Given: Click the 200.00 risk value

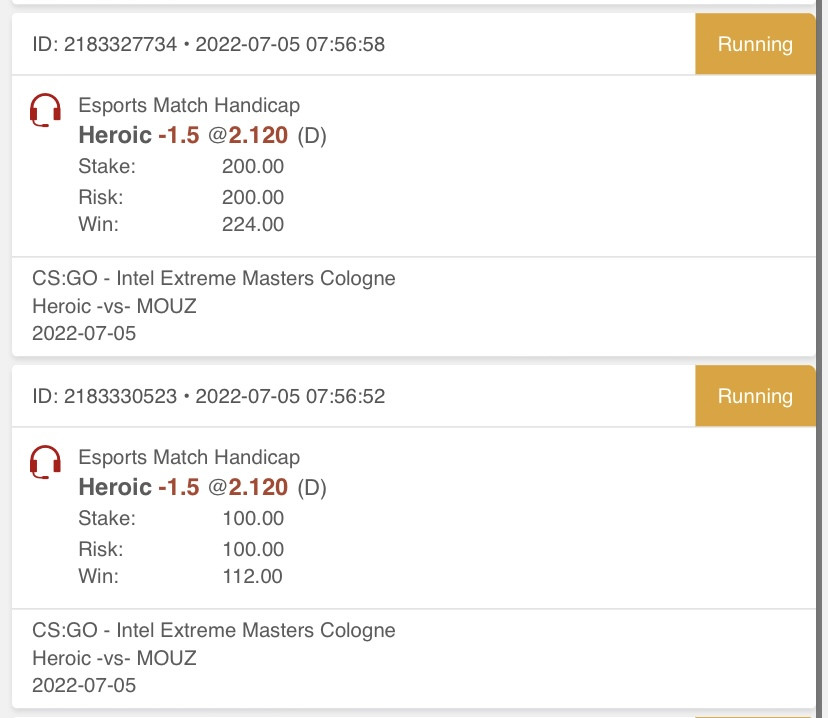Looking at the screenshot, I should click(x=253, y=197).
